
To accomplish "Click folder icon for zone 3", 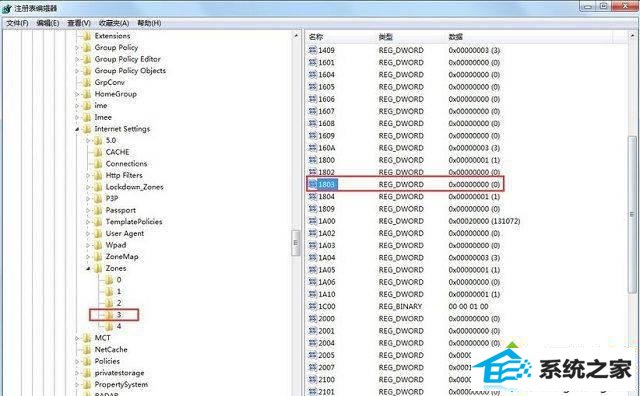I will point(109,315).
